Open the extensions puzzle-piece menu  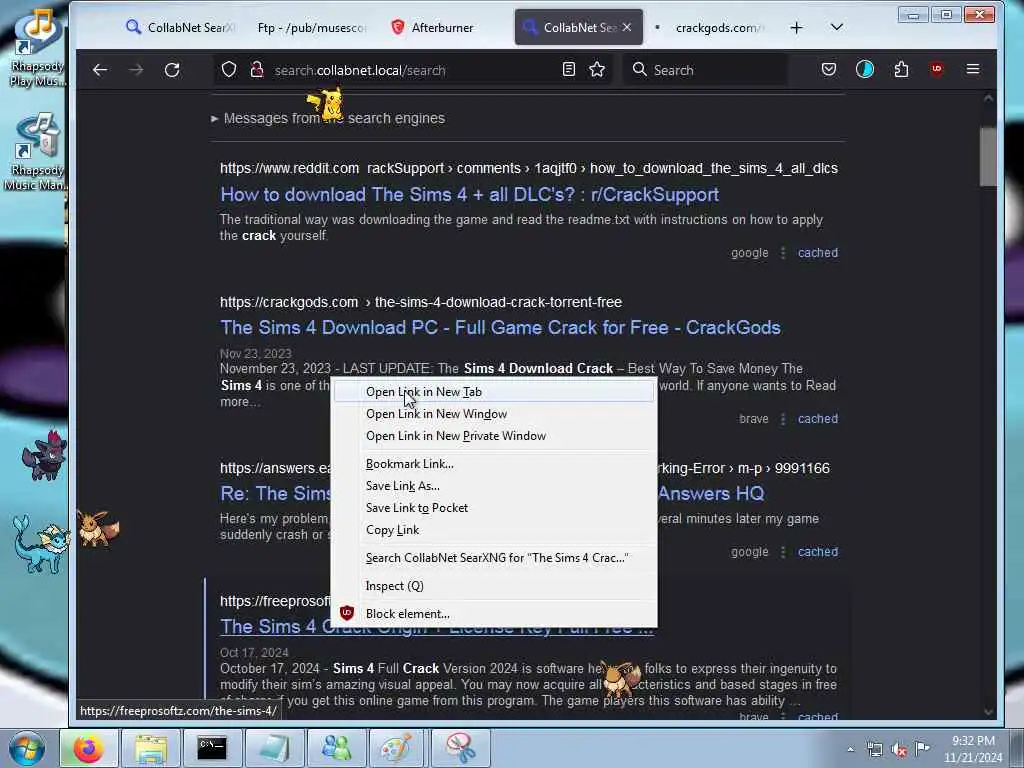coord(901,69)
